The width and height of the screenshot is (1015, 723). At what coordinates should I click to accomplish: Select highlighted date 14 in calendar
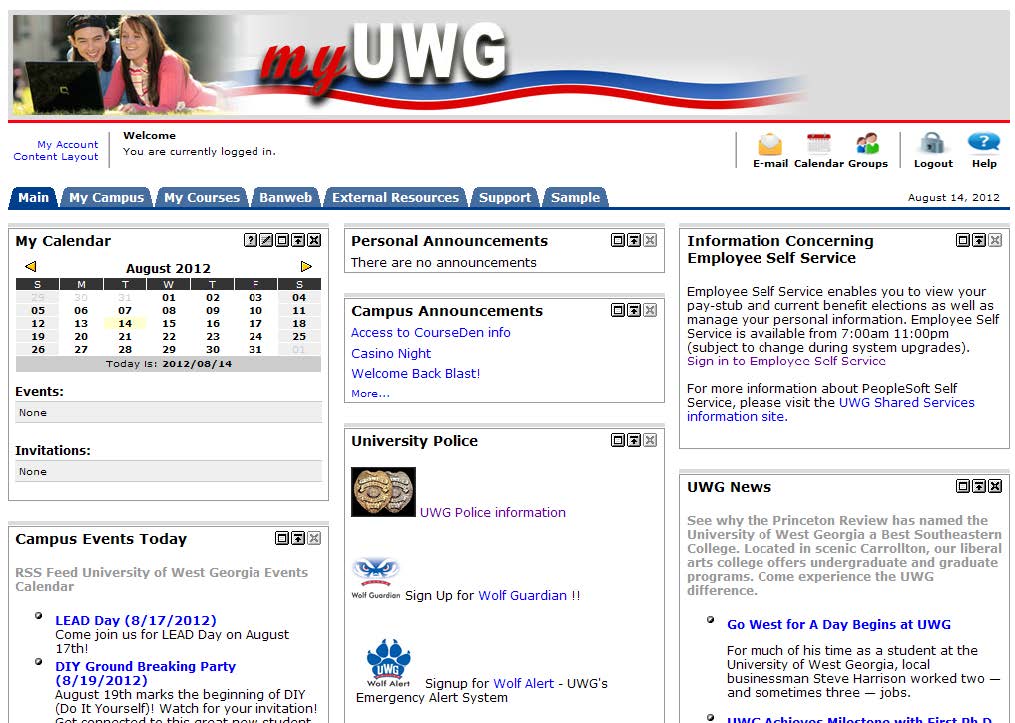pos(125,324)
